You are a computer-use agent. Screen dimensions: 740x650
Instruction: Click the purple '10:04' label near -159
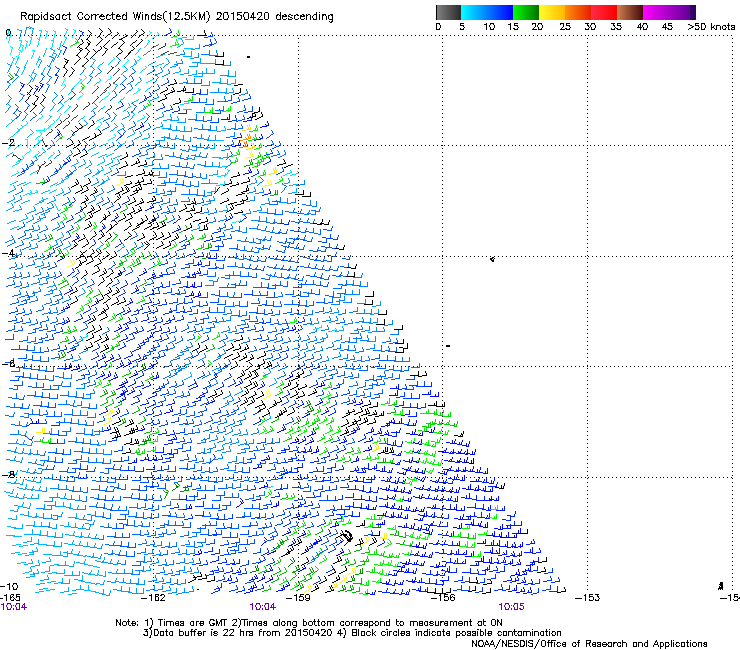tap(262, 607)
